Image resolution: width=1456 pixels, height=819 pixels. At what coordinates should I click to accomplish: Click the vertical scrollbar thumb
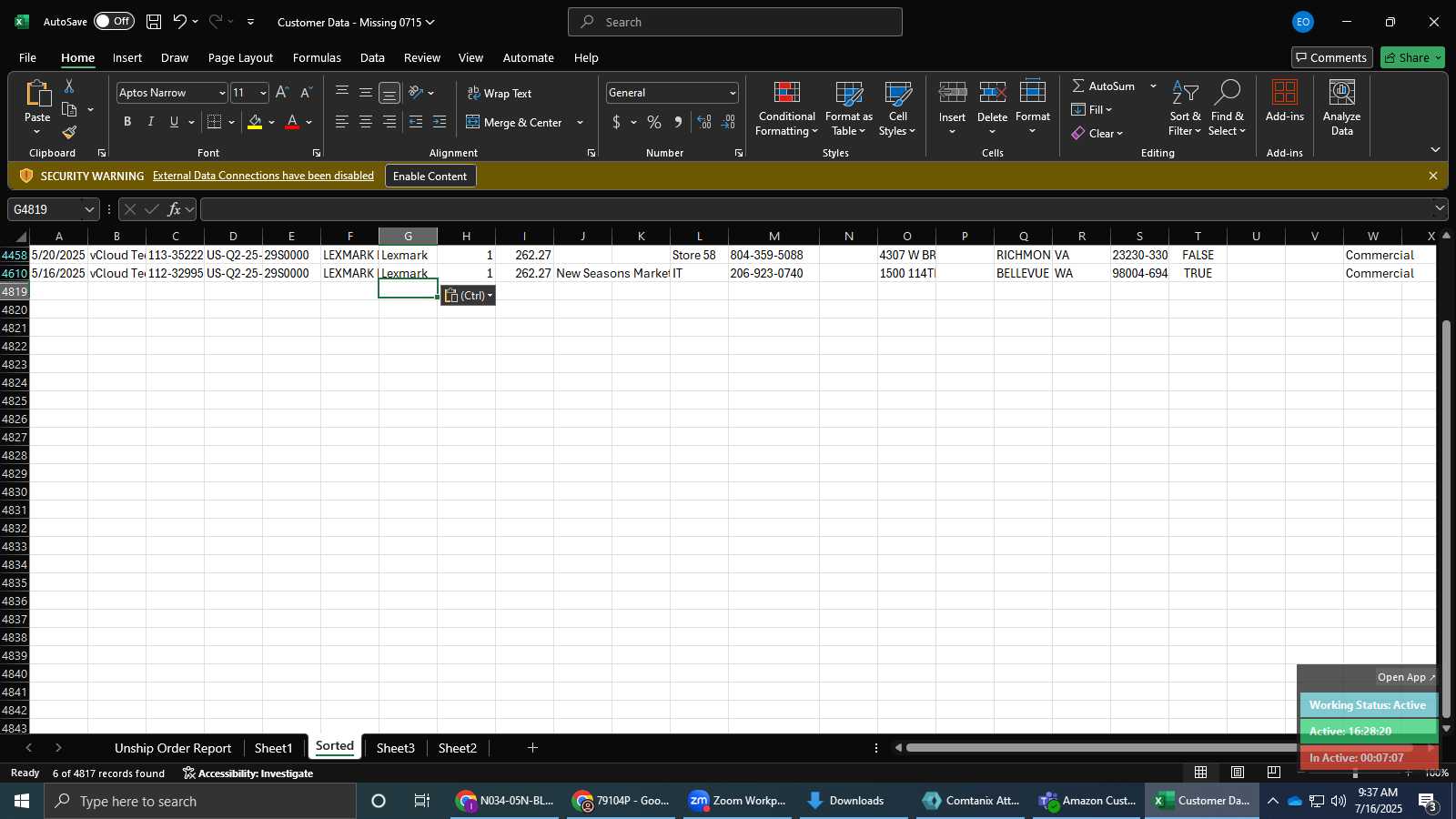click(x=1447, y=519)
